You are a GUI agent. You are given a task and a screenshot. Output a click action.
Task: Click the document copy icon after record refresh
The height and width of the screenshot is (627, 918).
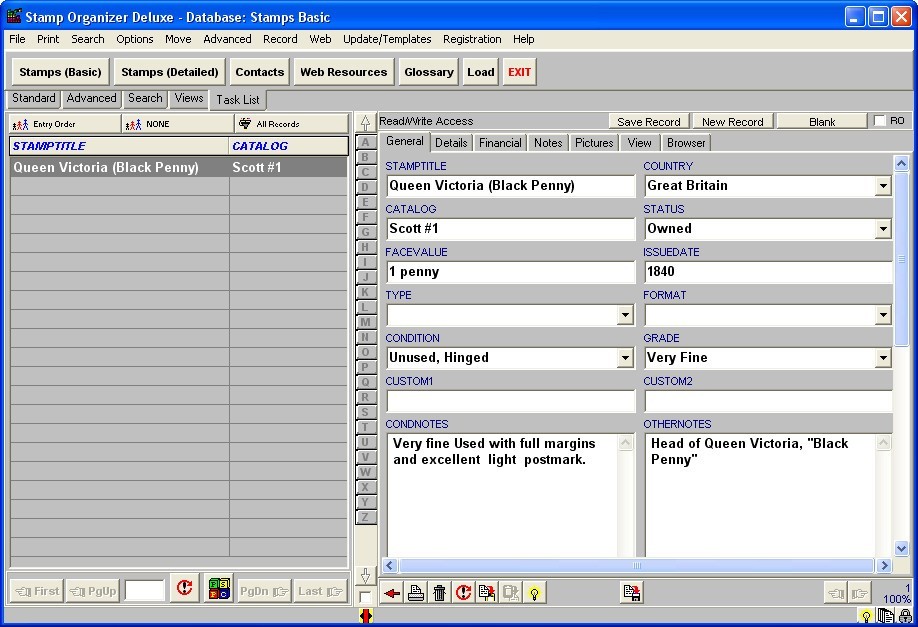[487, 593]
